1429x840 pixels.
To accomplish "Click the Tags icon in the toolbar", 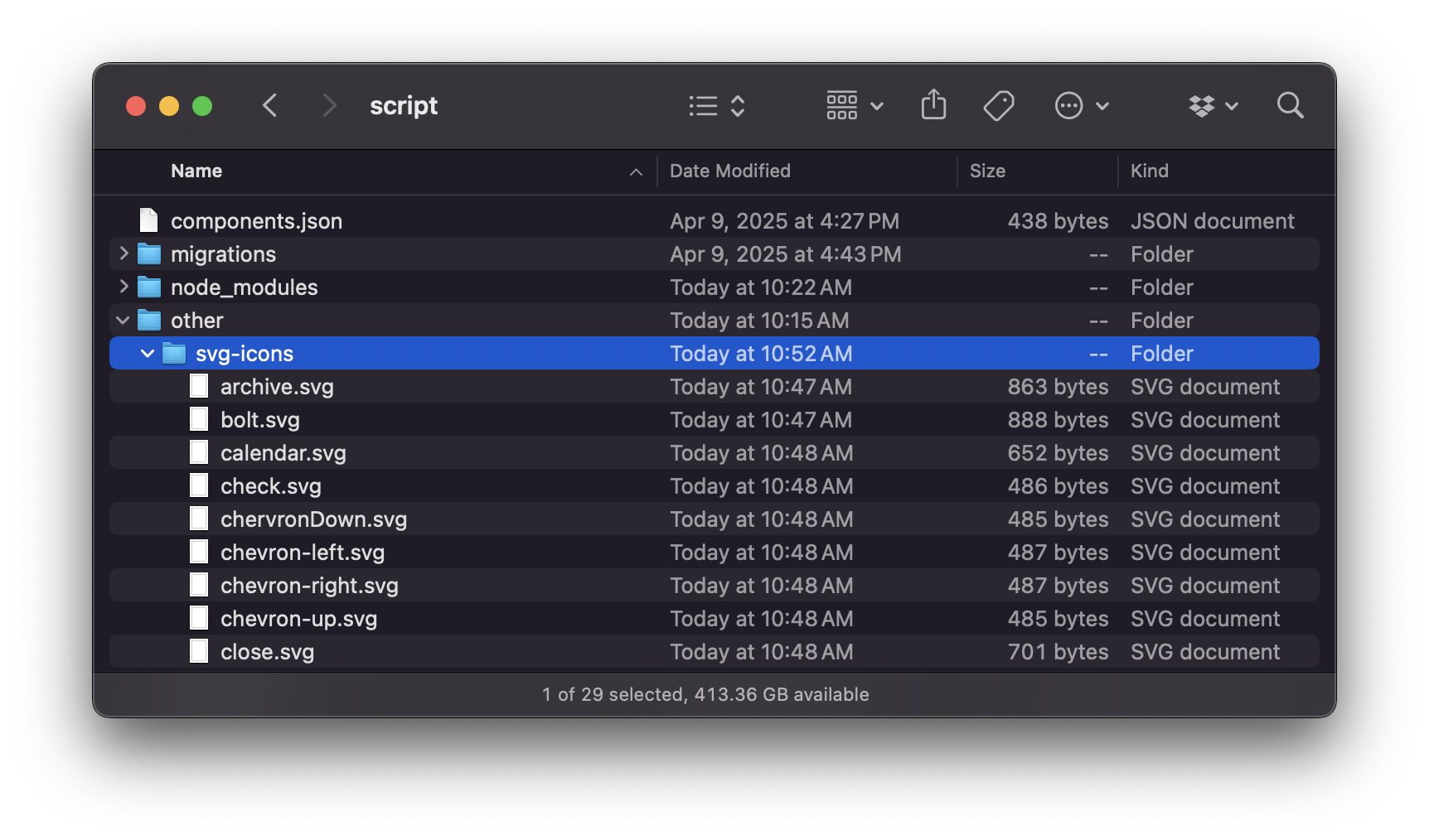I will click(x=998, y=105).
